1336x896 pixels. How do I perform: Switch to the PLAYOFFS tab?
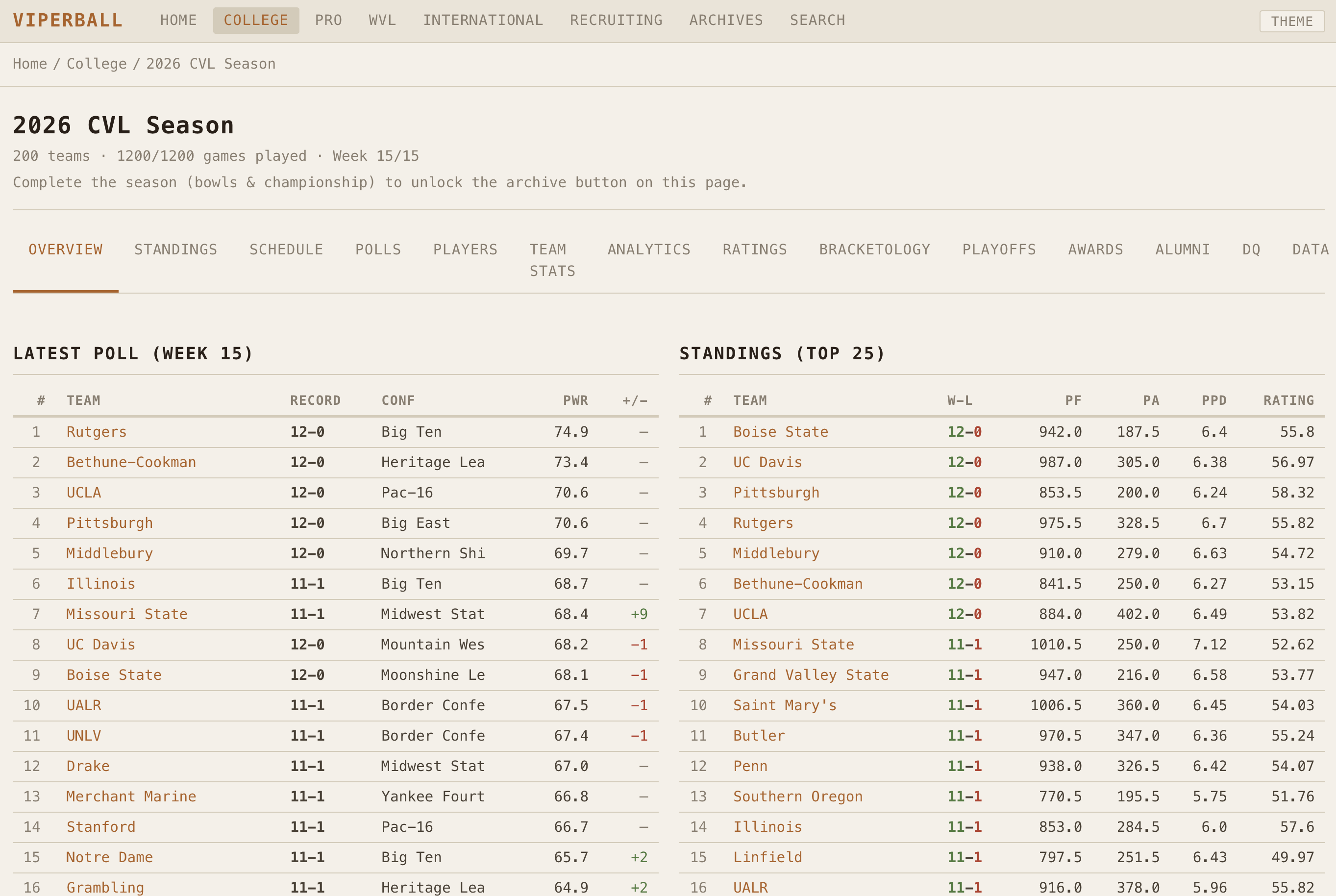coord(999,249)
